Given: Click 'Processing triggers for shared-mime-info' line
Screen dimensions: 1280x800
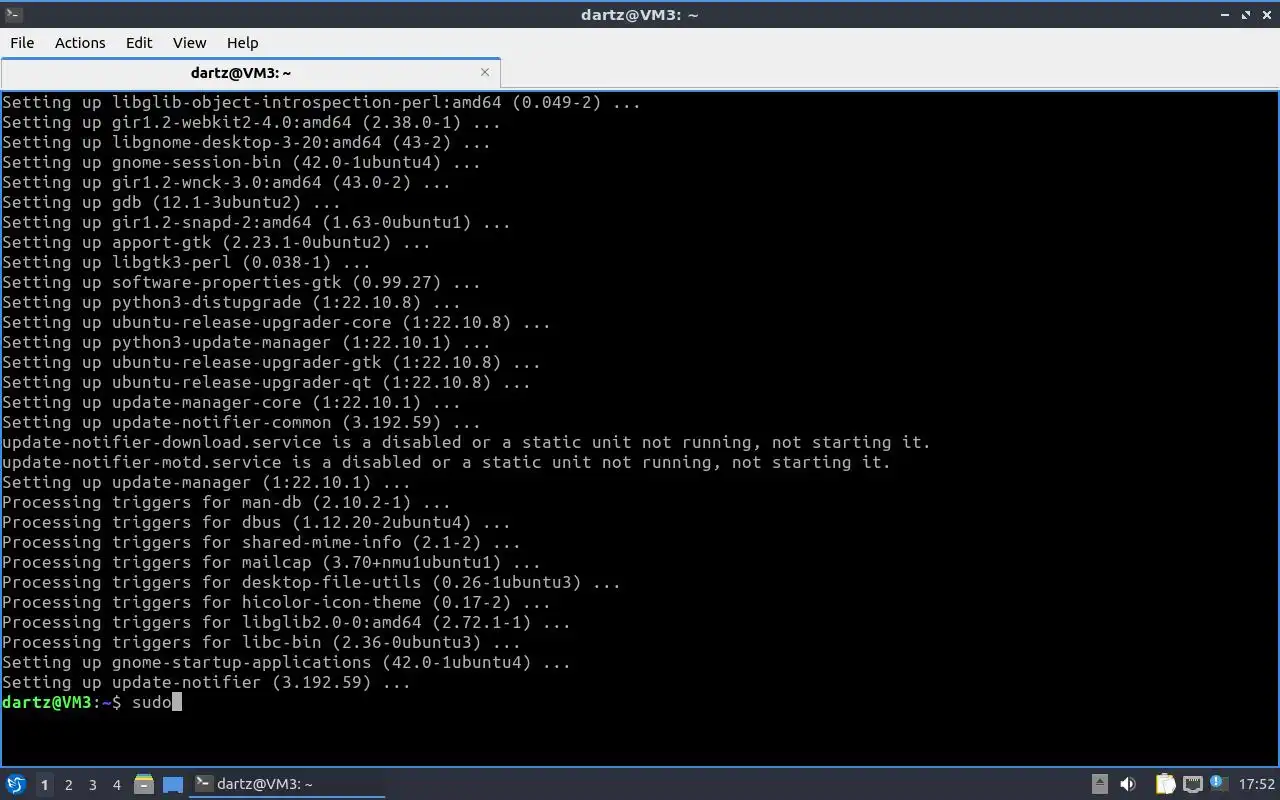Looking at the screenshot, I should point(261,542).
